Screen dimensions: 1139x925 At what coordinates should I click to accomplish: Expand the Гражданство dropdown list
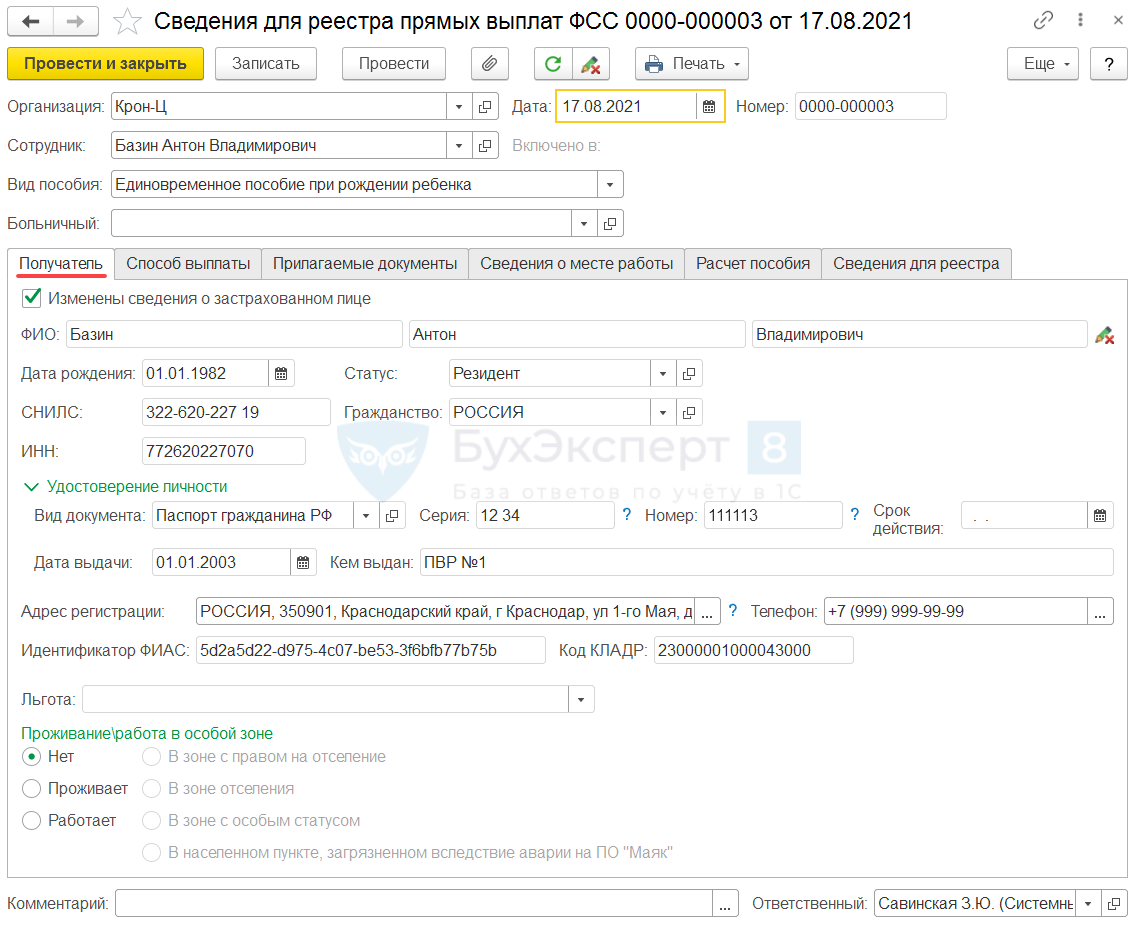click(x=662, y=413)
